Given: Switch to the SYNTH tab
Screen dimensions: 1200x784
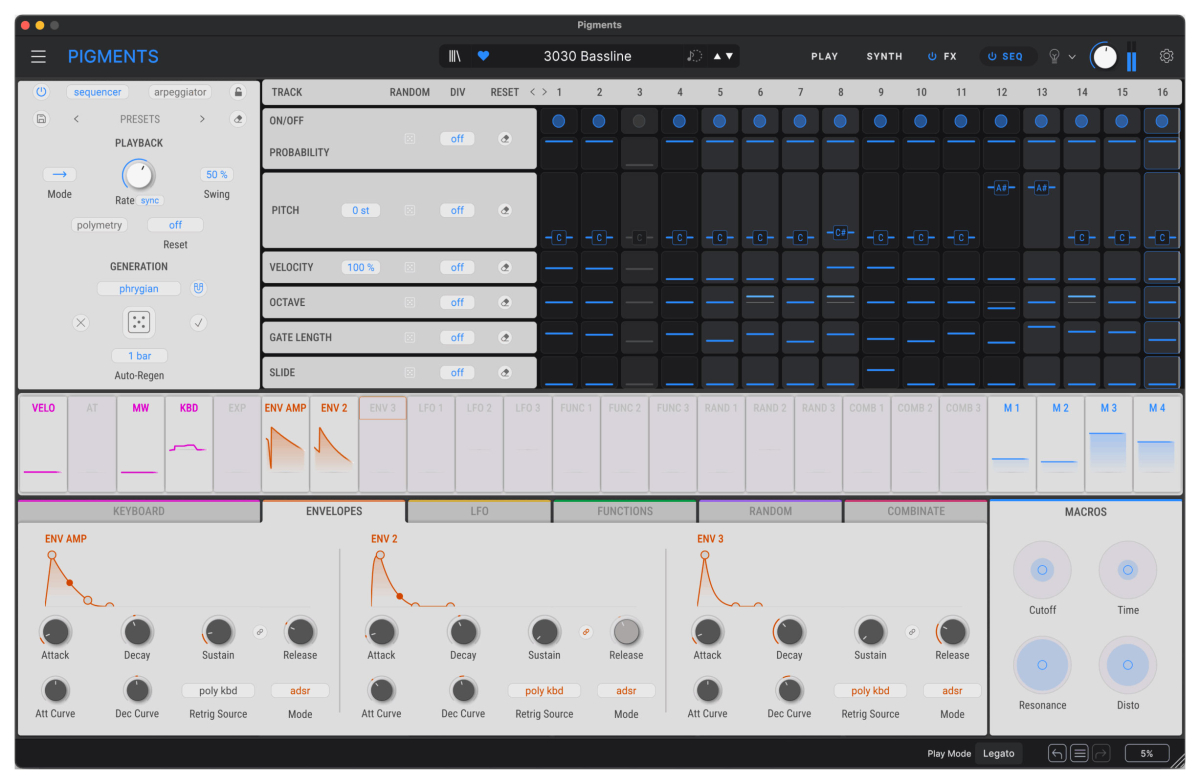Looking at the screenshot, I should [x=883, y=56].
